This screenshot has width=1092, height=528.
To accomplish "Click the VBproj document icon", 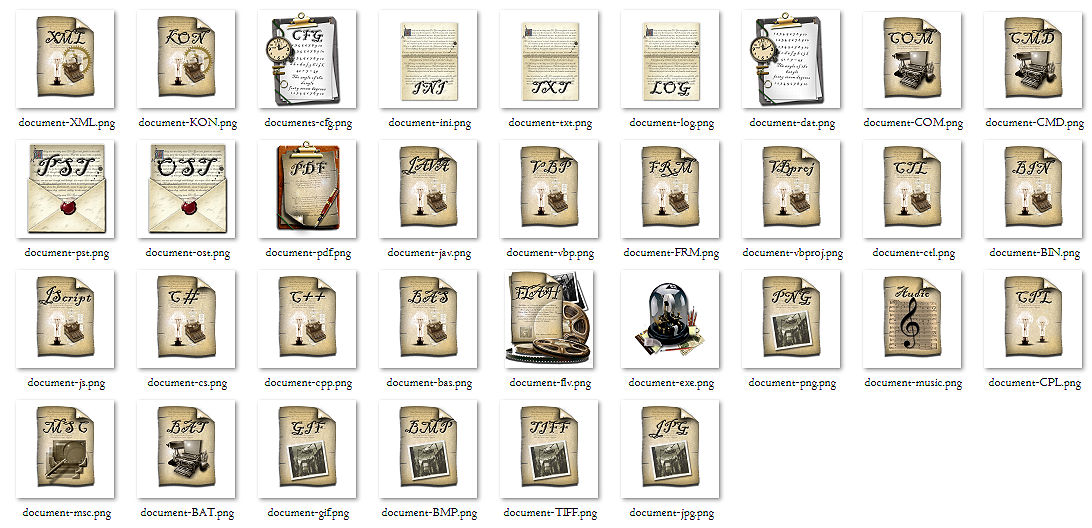I will pyautogui.click(x=792, y=189).
